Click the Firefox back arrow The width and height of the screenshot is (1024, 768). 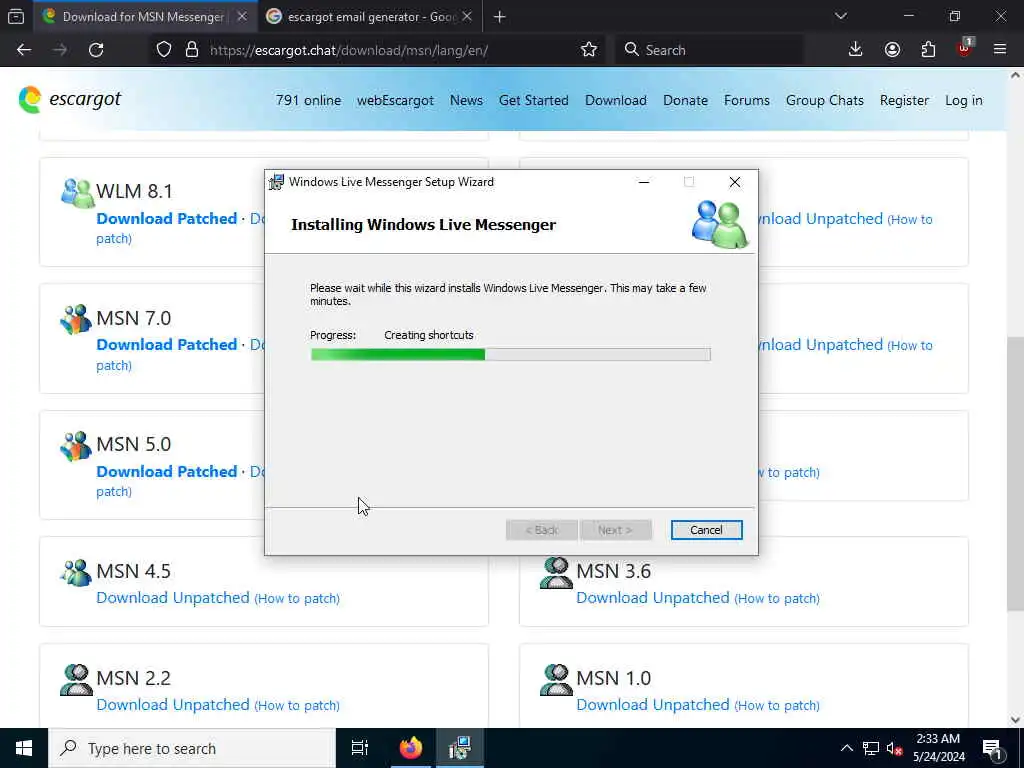click(x=24, y=50)
